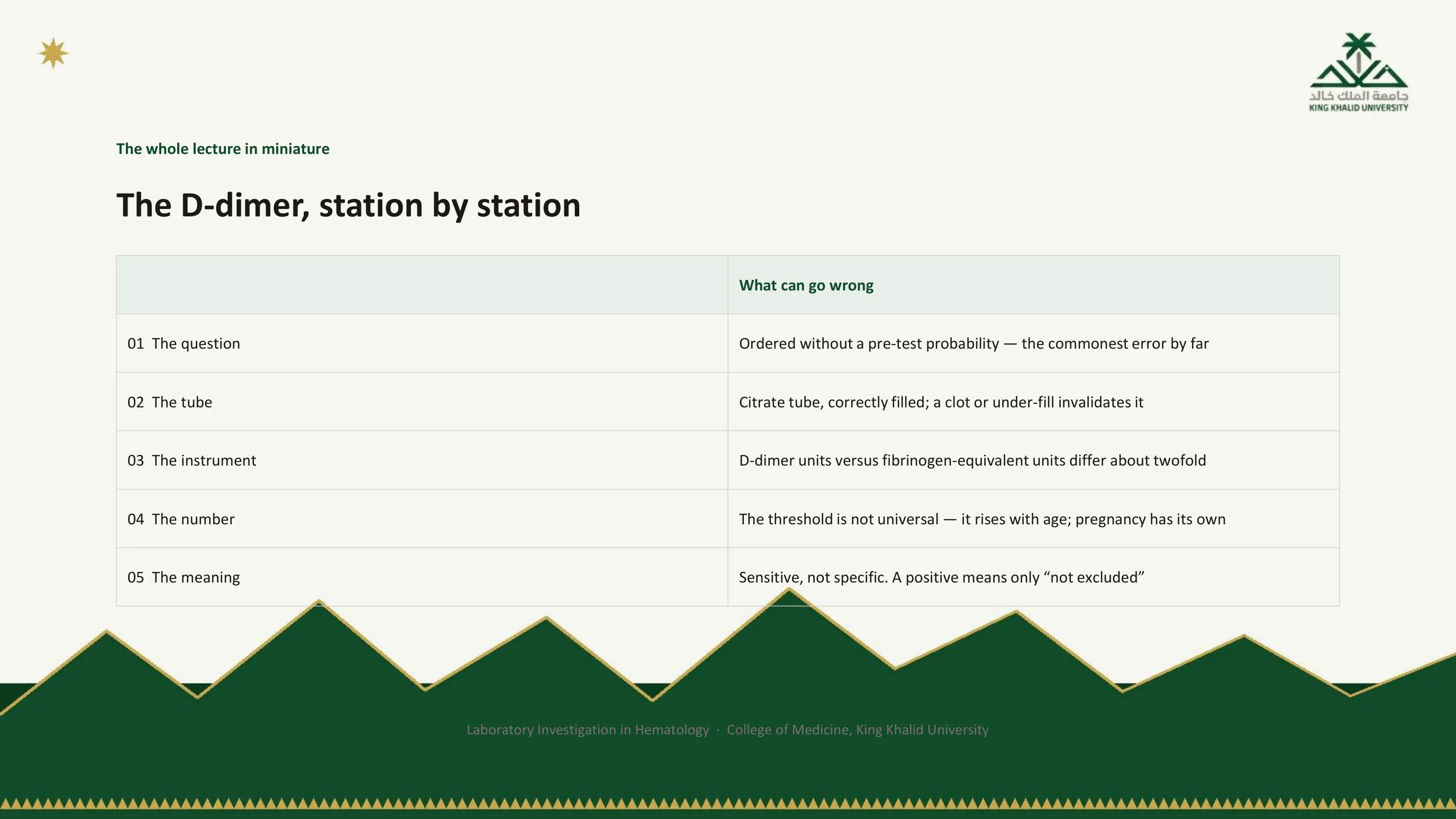Click the '04 The number' cell

[422, 519]
